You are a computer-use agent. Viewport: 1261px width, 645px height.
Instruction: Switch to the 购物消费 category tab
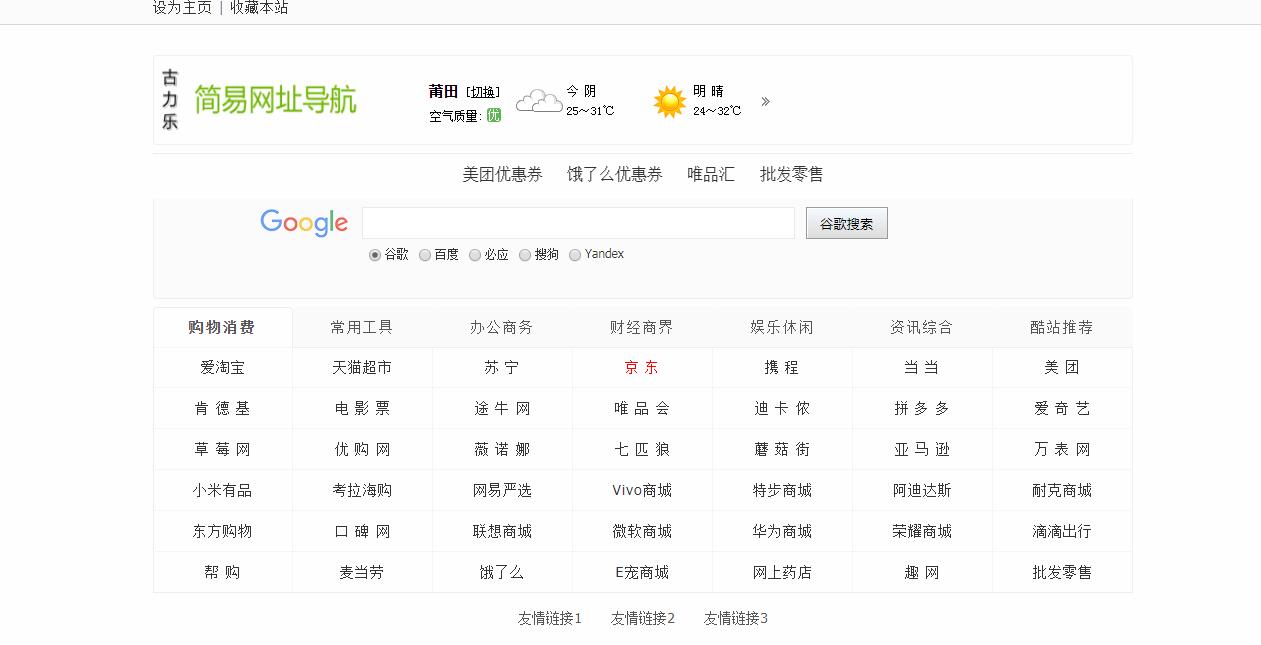click(221, 327)
